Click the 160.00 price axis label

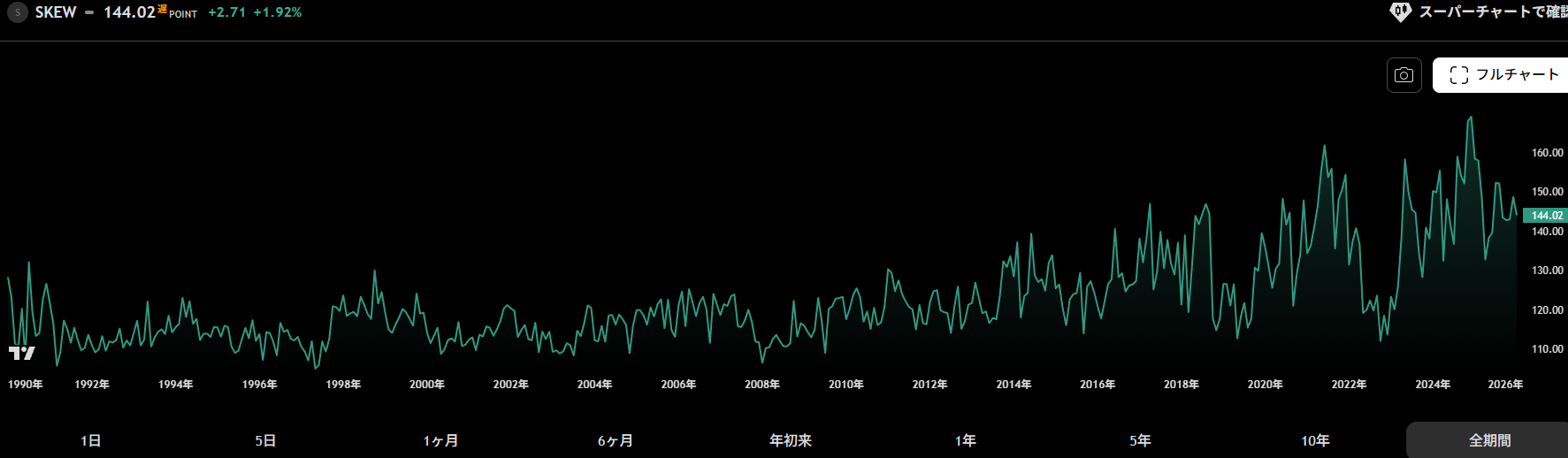tap(1547, 153)
